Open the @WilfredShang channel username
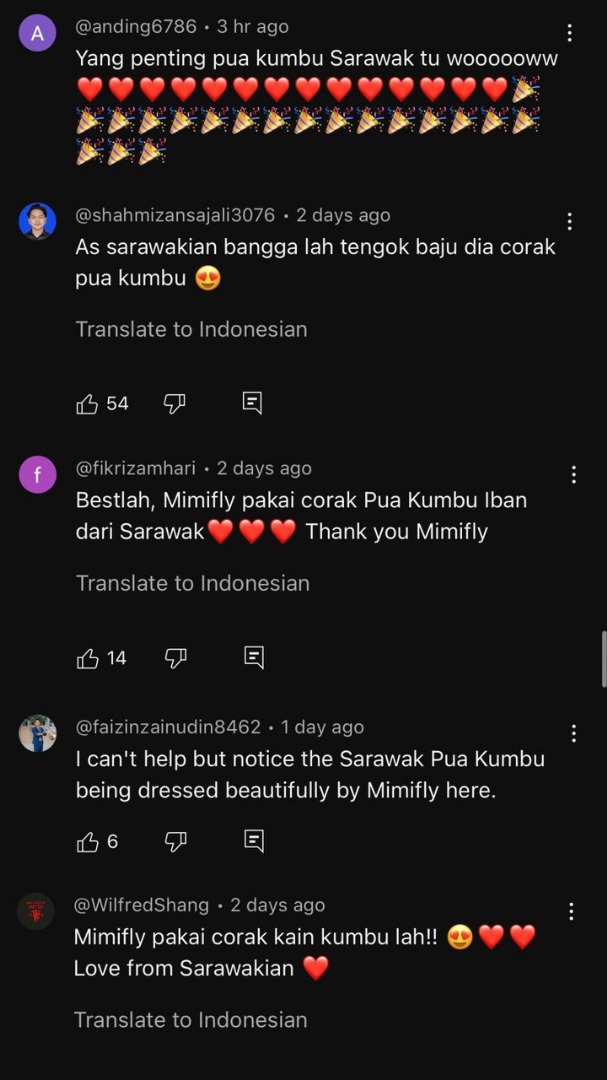This screenshot has width=607, height=1080. (141, 905)
